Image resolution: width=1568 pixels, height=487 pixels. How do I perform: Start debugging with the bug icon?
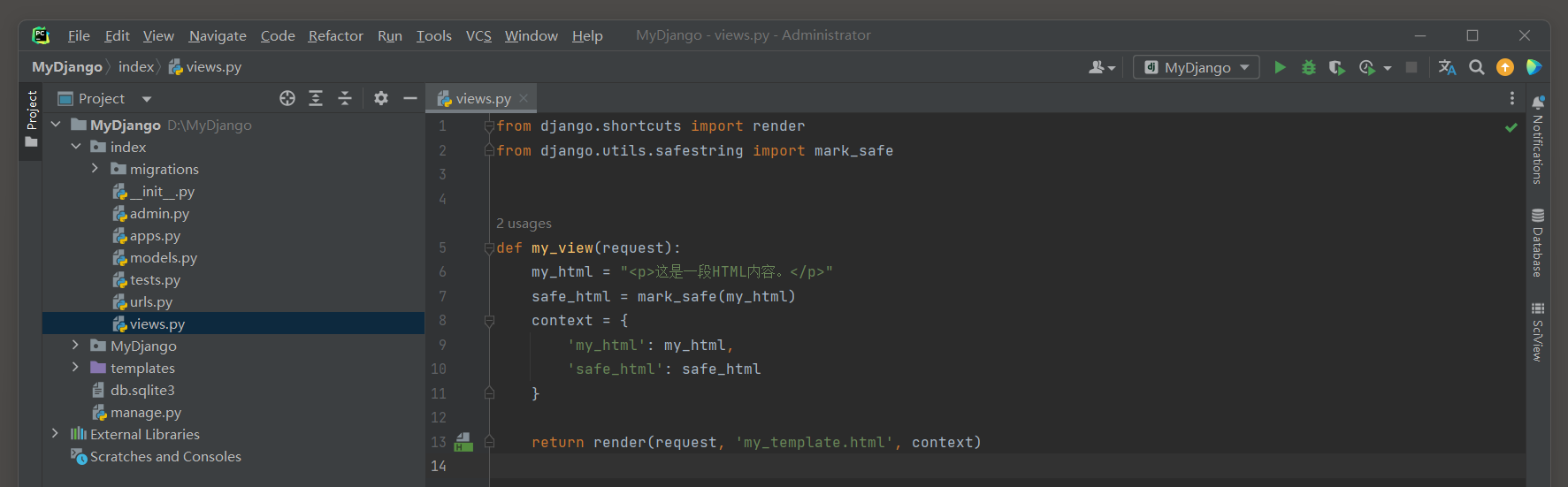coord(1309,67)
